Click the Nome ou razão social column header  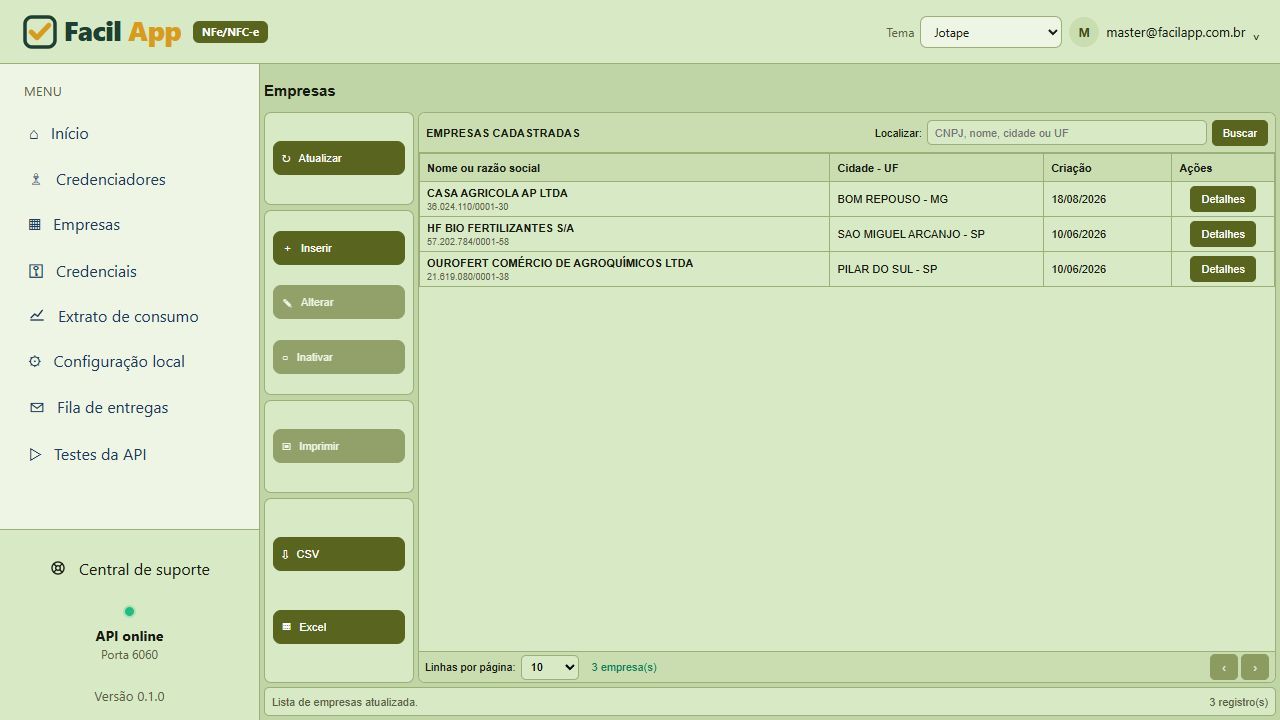pyautogui.click(x=624, y=168)
